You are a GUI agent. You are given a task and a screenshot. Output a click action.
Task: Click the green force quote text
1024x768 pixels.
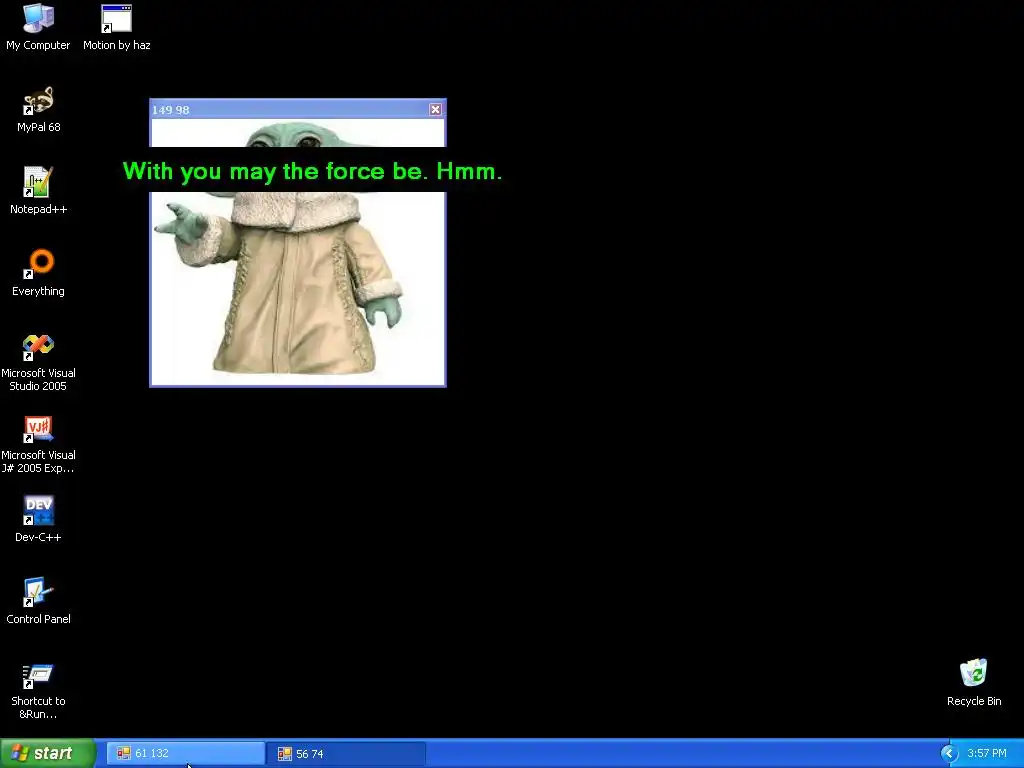(312, 171)
